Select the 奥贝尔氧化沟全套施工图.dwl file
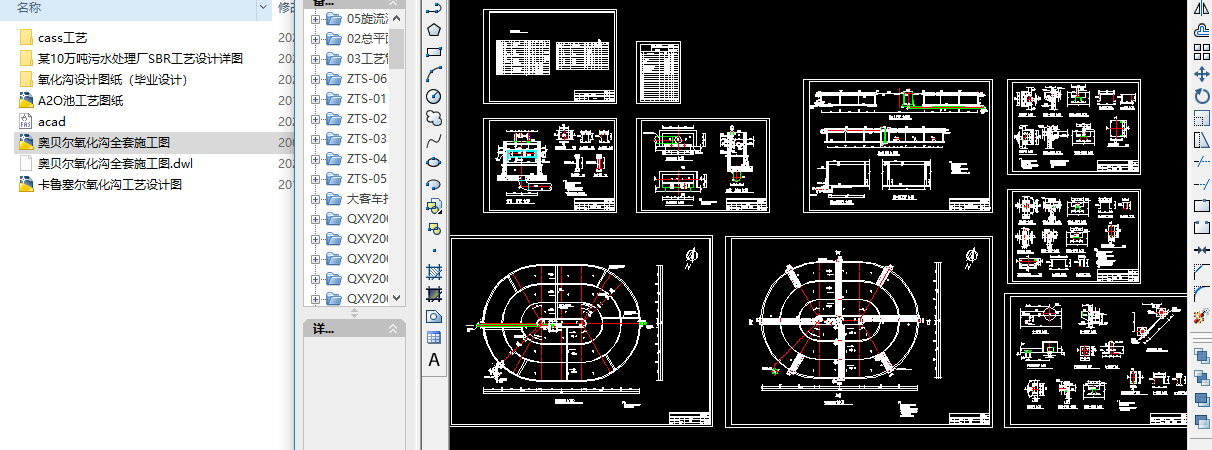Viewport: 1212px width, 450px height. click(115, 164)
